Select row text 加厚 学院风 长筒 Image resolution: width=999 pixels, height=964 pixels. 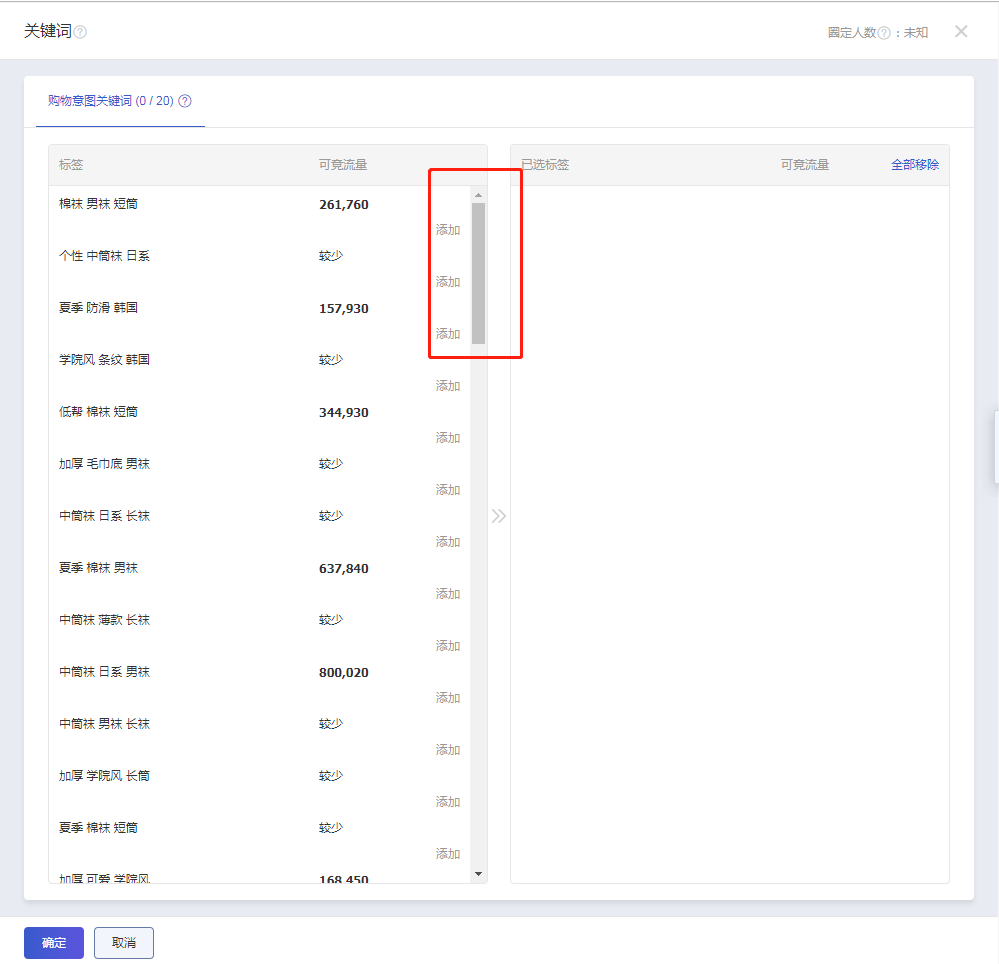click(x=104, y=775)
